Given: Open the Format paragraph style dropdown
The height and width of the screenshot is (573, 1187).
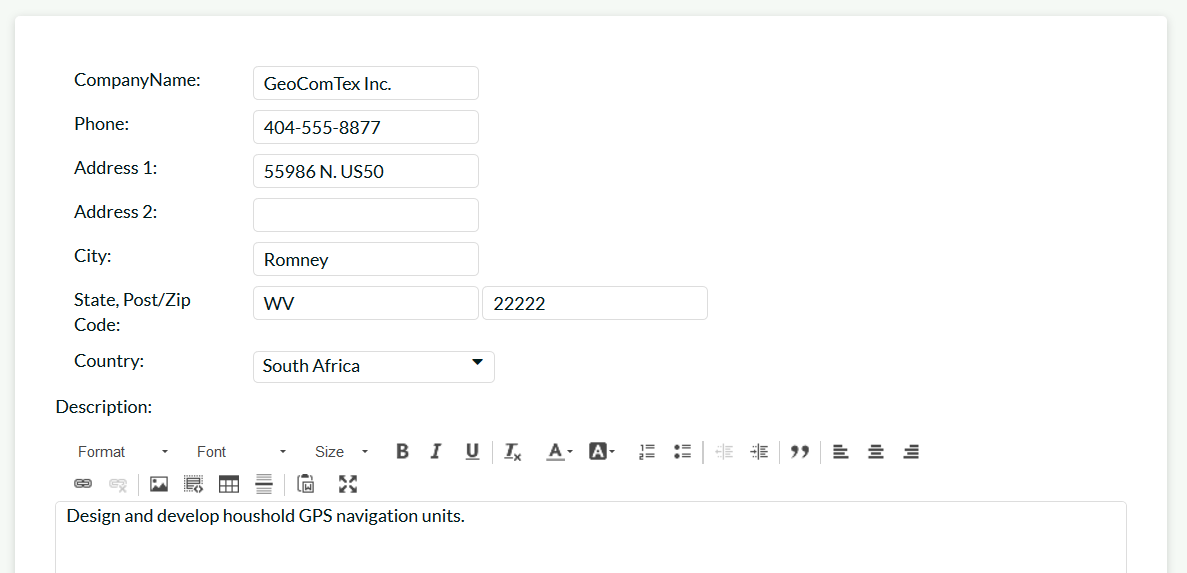Looking at the screenshot, I should (x=123, y=452).
